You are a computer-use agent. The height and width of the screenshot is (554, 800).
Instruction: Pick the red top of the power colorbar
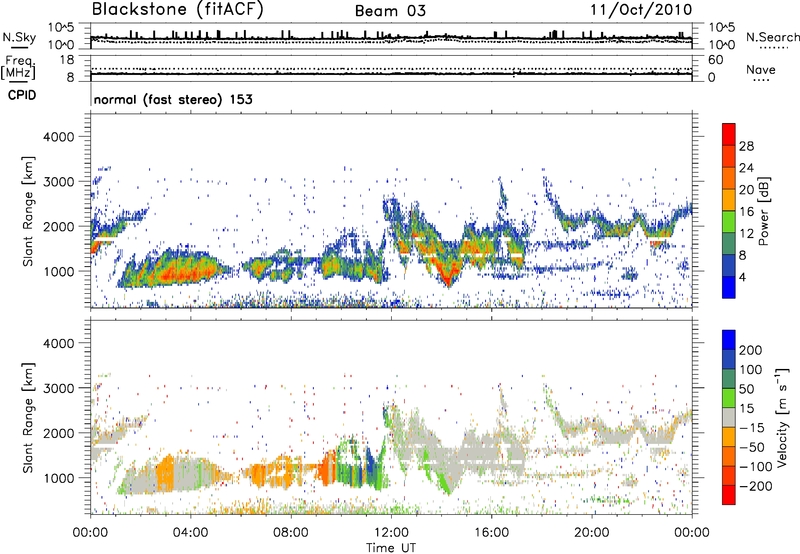coord(729,134)
